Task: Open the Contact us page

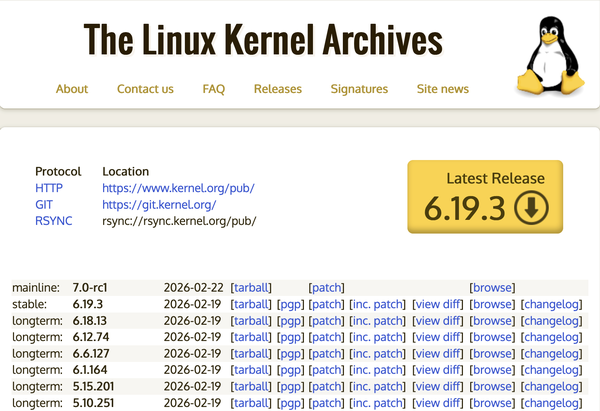Action: click(x=145, y=89)
